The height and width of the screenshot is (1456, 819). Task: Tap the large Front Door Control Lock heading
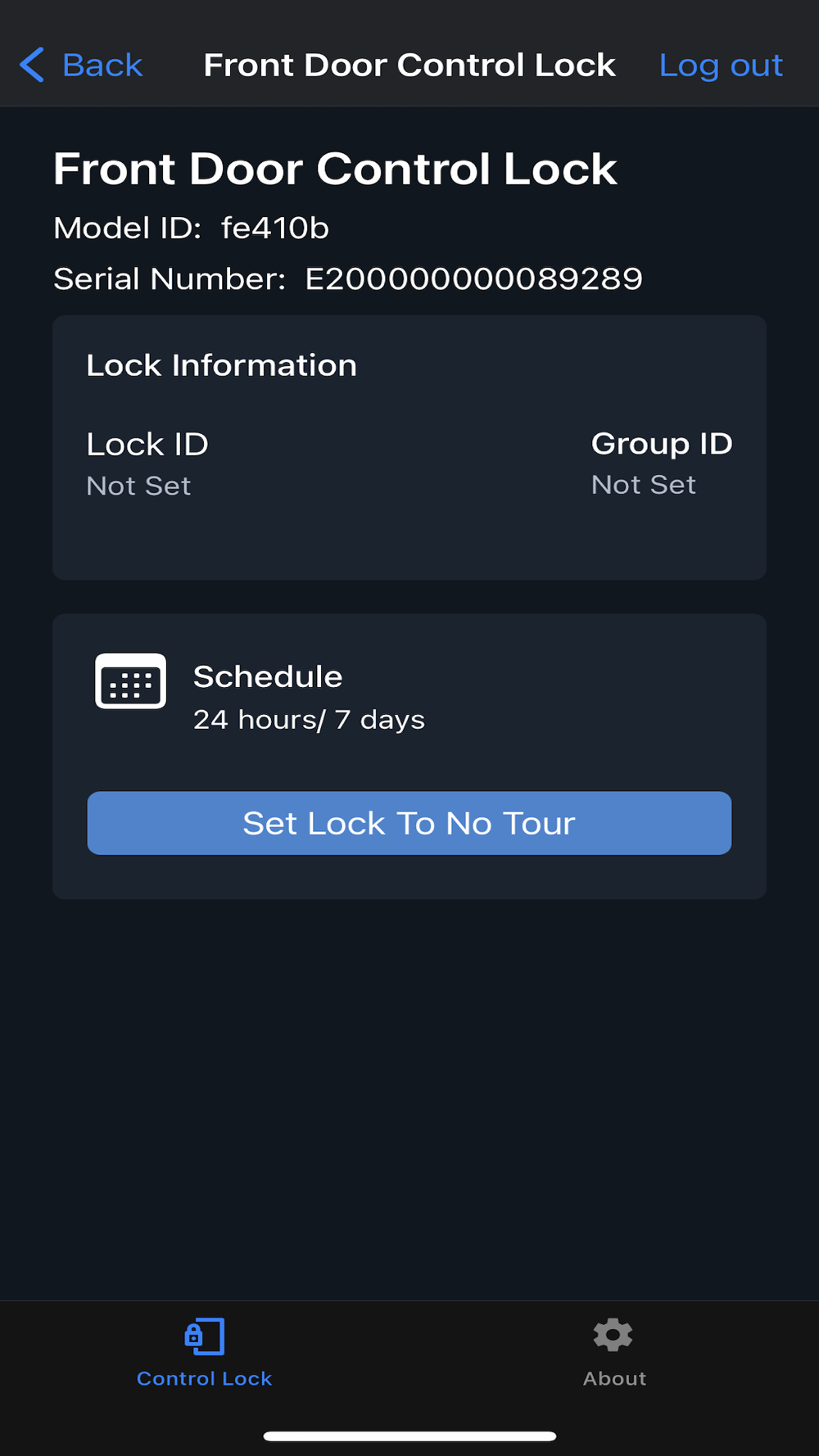(335, 169)
